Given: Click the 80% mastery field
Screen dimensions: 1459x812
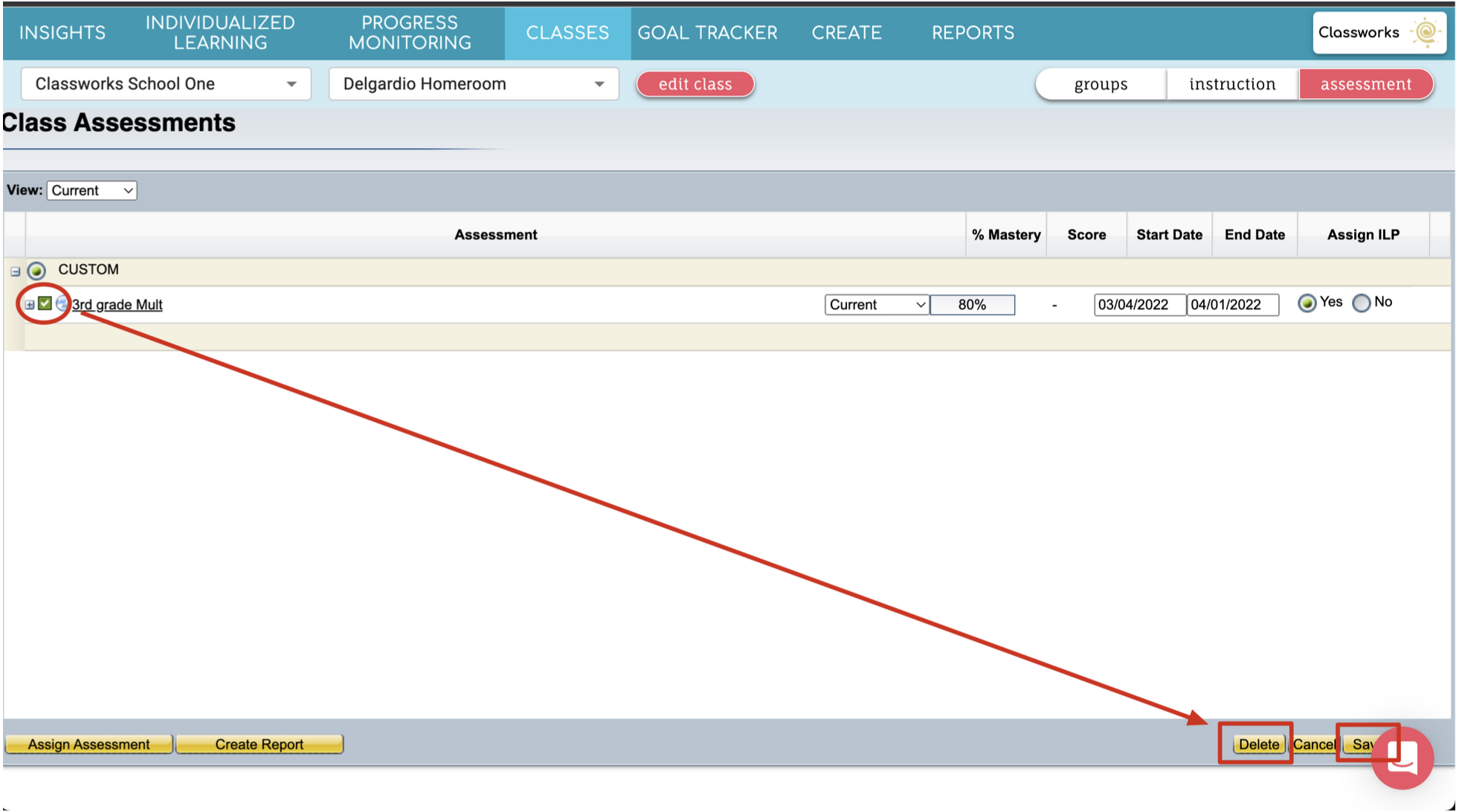Looking at the screenshot, I should coord(972,305).
